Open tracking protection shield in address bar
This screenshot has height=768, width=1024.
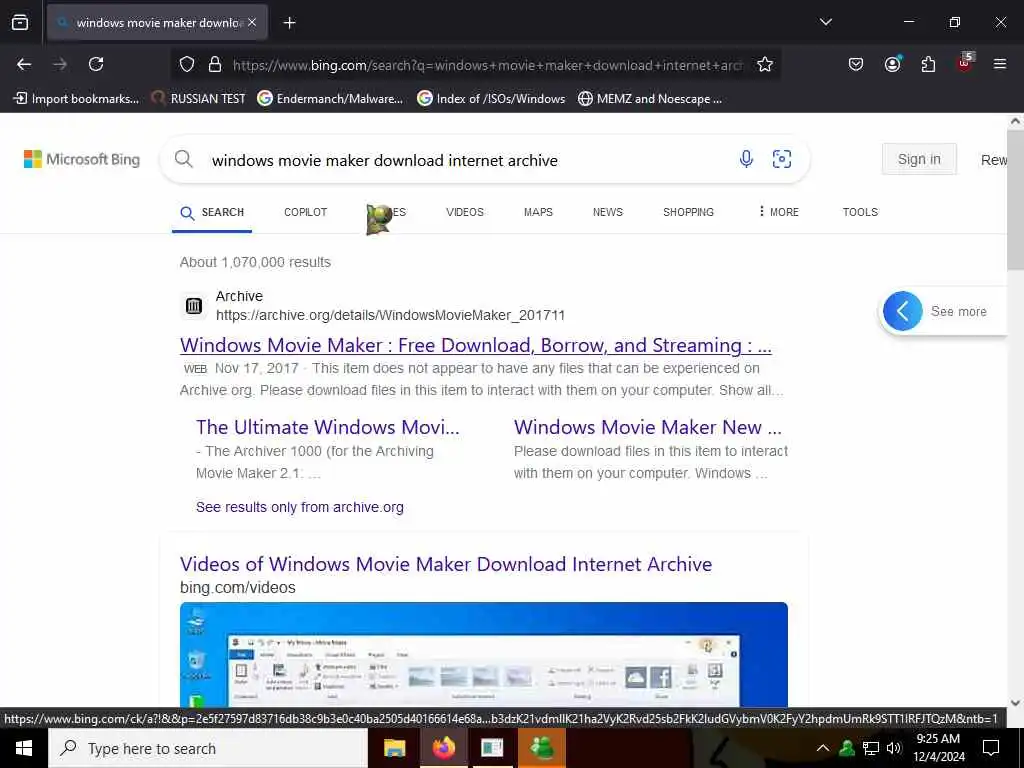point(187,64)
